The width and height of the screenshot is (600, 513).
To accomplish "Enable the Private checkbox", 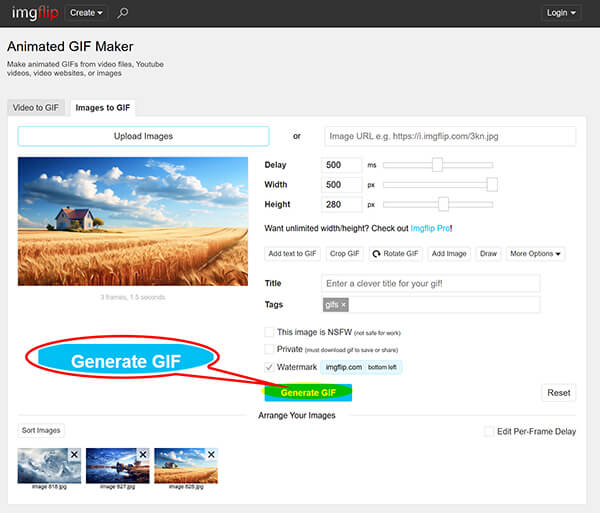I will (x=269, y=349).
